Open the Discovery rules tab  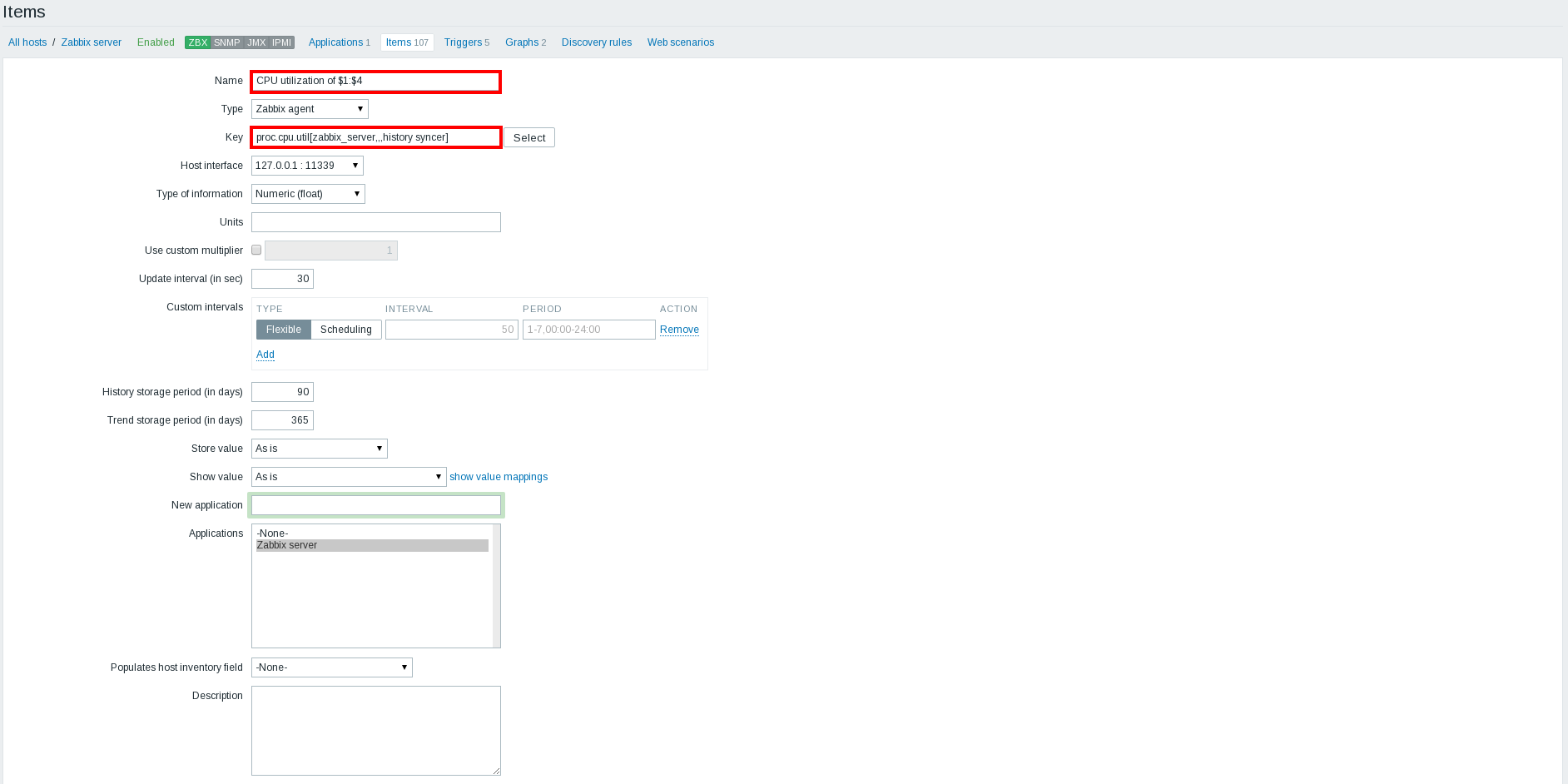[596, 42]
